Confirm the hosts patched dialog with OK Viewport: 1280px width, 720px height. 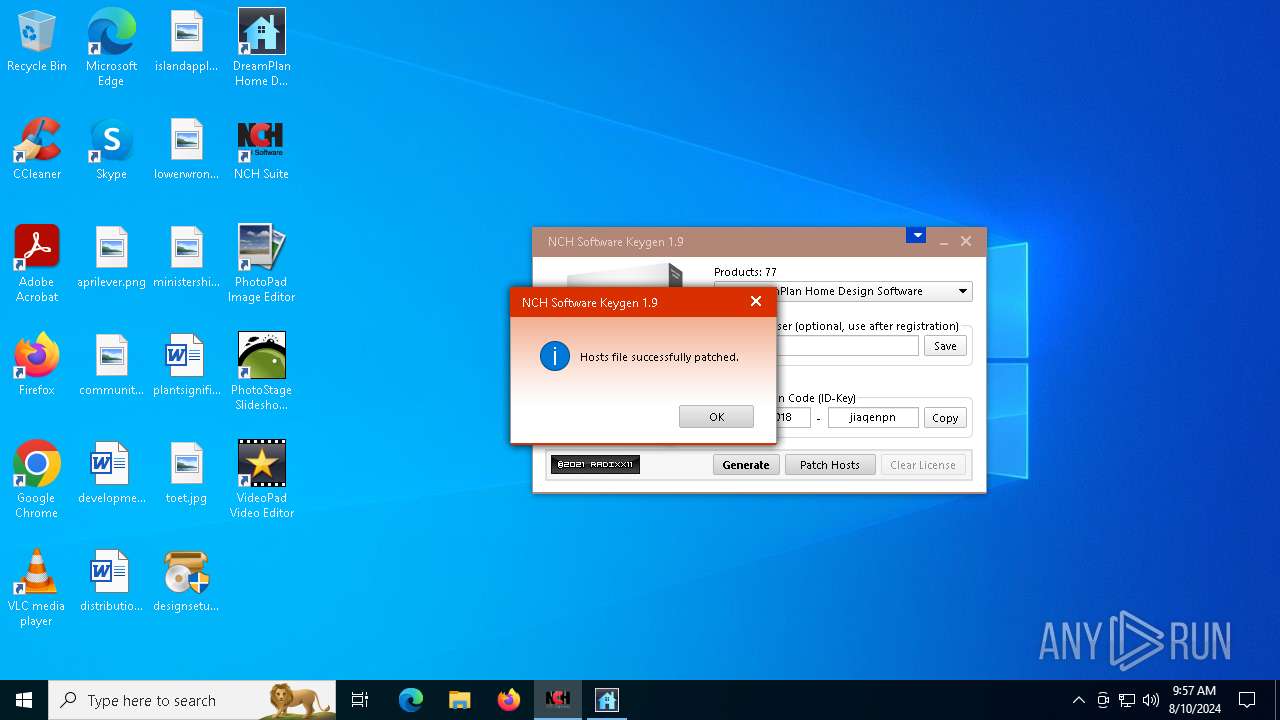tap(716, 417)
